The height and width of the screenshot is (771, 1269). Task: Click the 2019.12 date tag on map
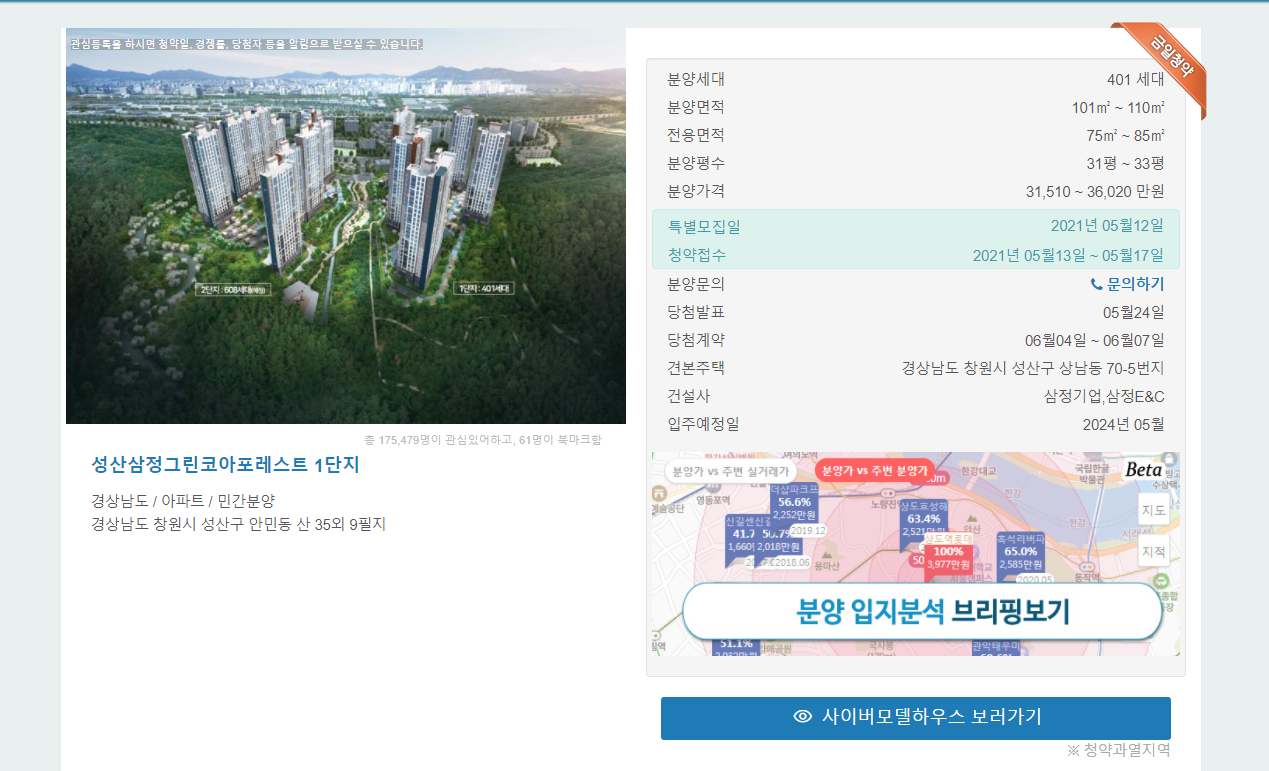[808, 530]
